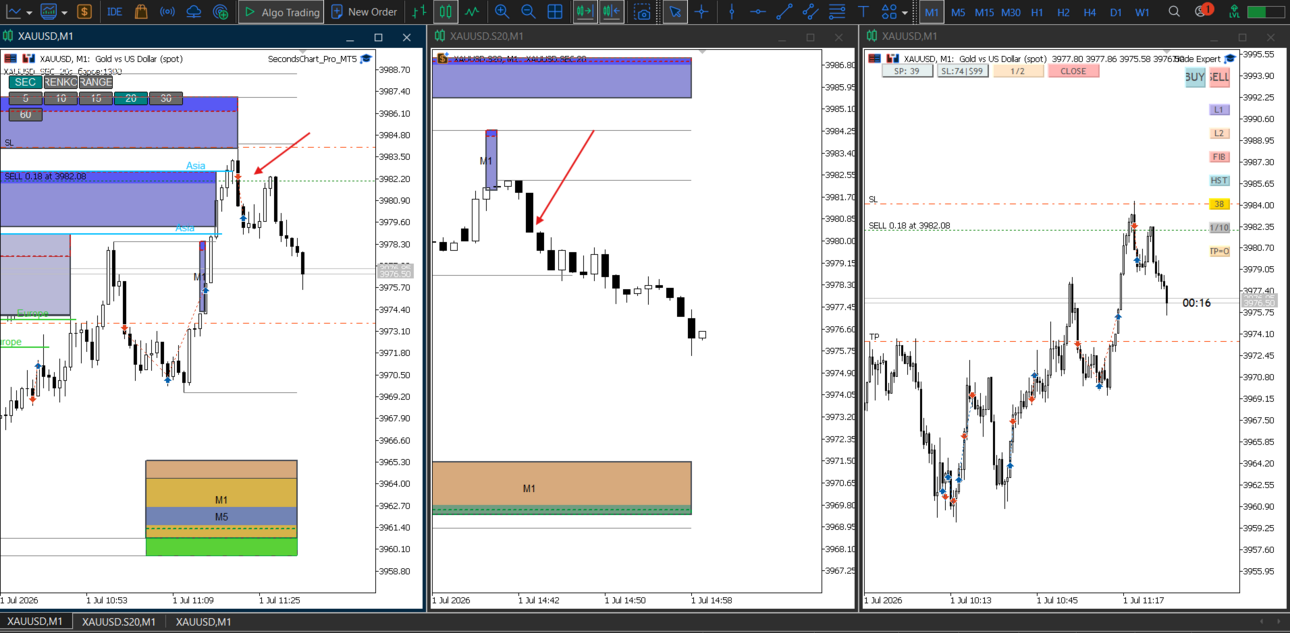Select the M5 timeframe
1290x633 pixels.
pos(958,12)
